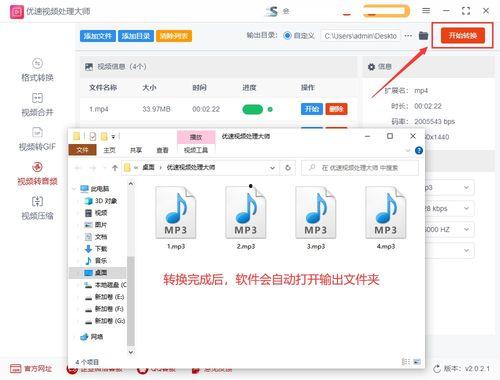Click the three-dots browse button for output path
Image resolution: width=500 pixels, height=380 pixels.
tap(408, 35)
